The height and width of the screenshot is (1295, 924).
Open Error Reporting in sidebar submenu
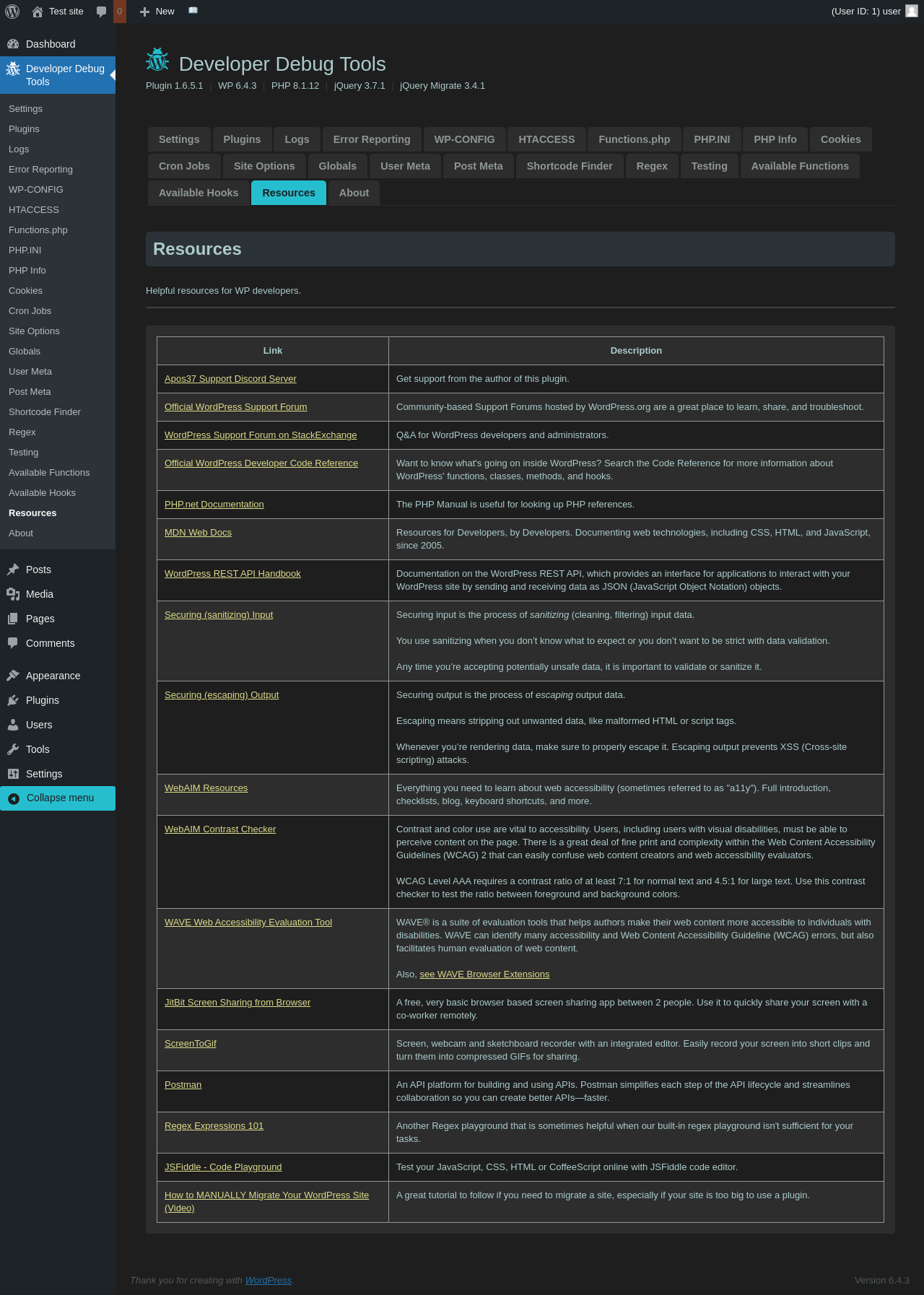click(58, 170)
